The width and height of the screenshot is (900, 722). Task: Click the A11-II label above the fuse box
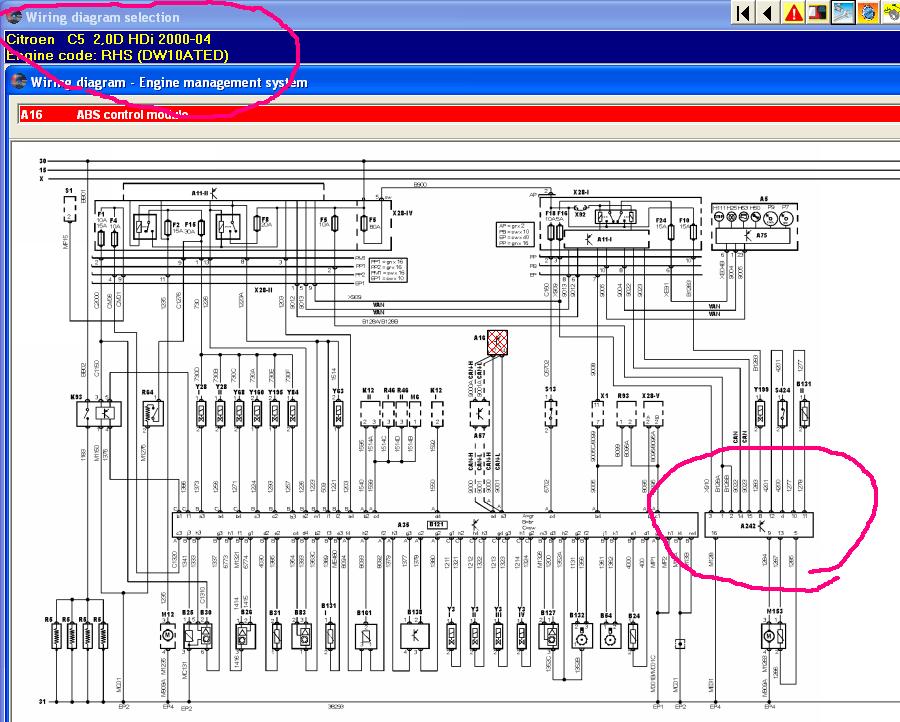point(199,193)
